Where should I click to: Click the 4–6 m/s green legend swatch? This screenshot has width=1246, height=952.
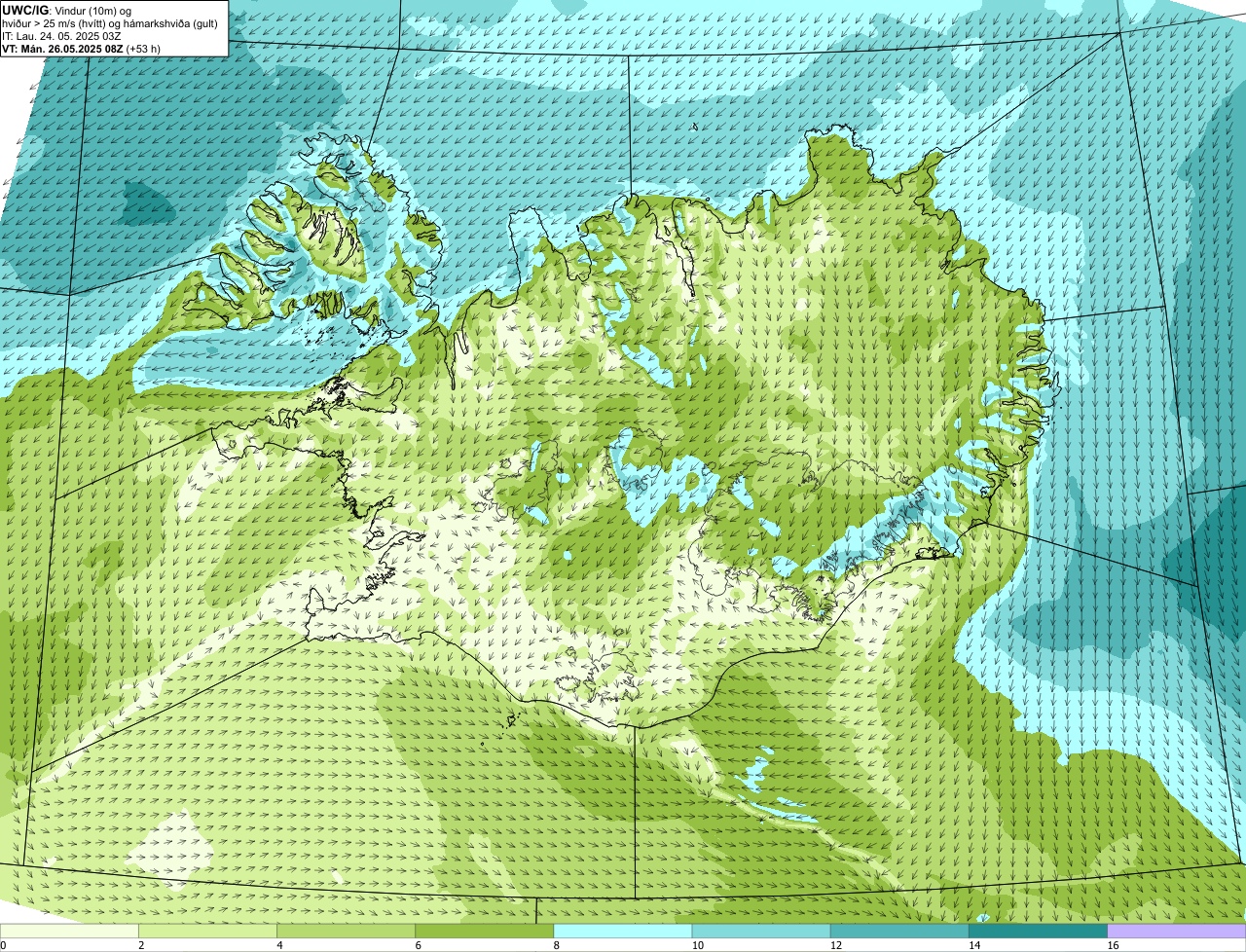click(347, 931)
